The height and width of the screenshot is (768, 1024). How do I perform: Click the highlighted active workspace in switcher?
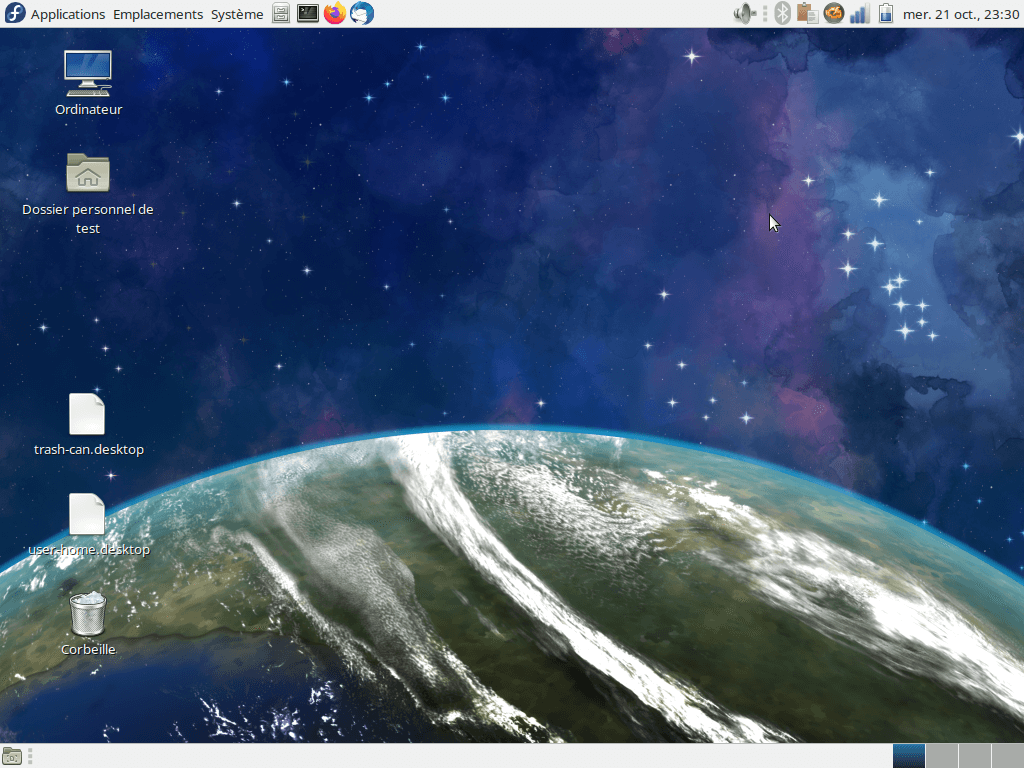(908, 756)
